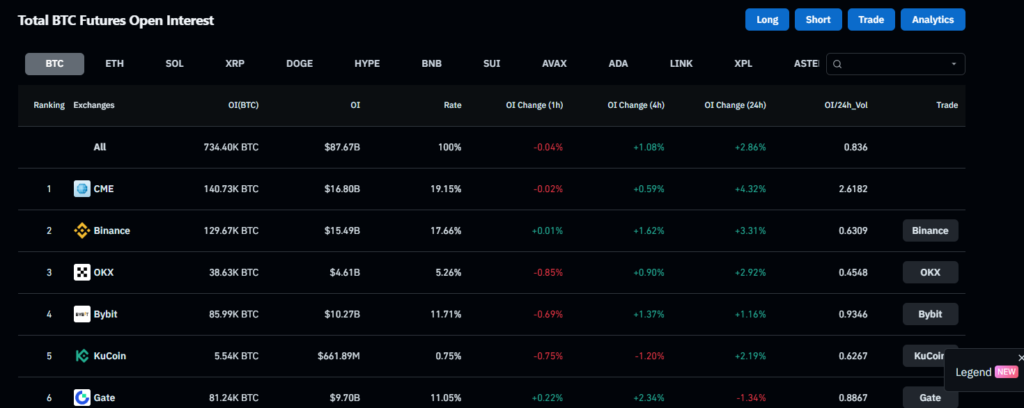Click the Gate exchange logo icon
Screen dimensions: 1024x408
click(82, 397)
